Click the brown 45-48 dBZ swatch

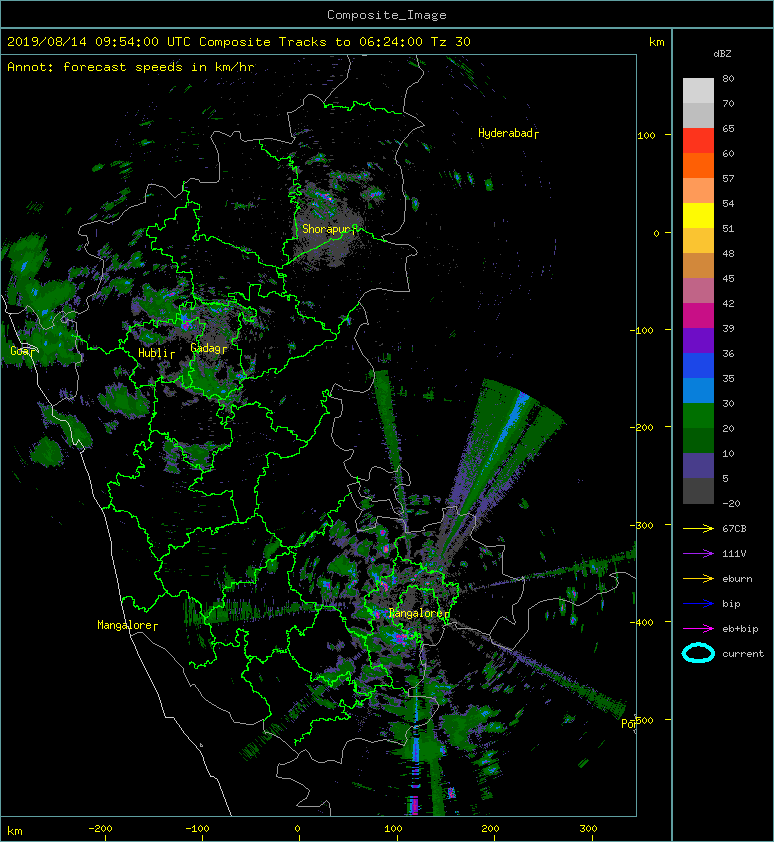coord(698,265)
